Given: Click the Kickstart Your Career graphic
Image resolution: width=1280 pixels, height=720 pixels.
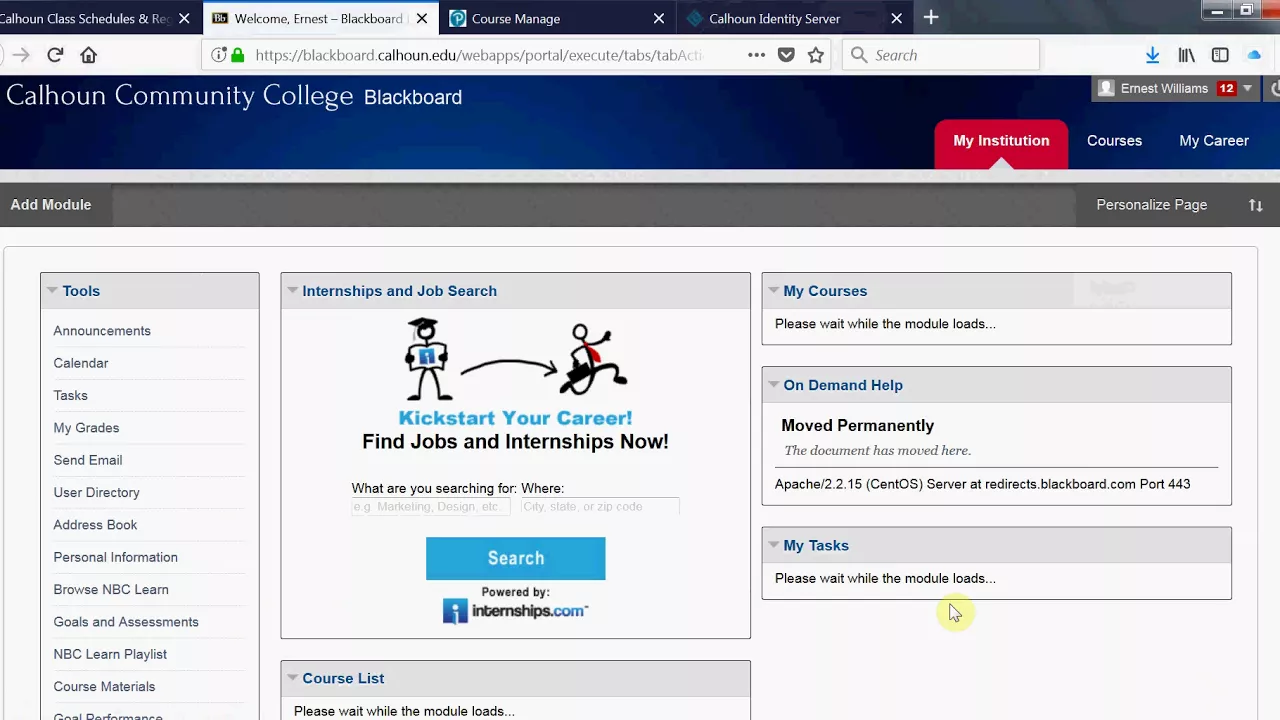Looking at the screenshot, I should point(515,371).
